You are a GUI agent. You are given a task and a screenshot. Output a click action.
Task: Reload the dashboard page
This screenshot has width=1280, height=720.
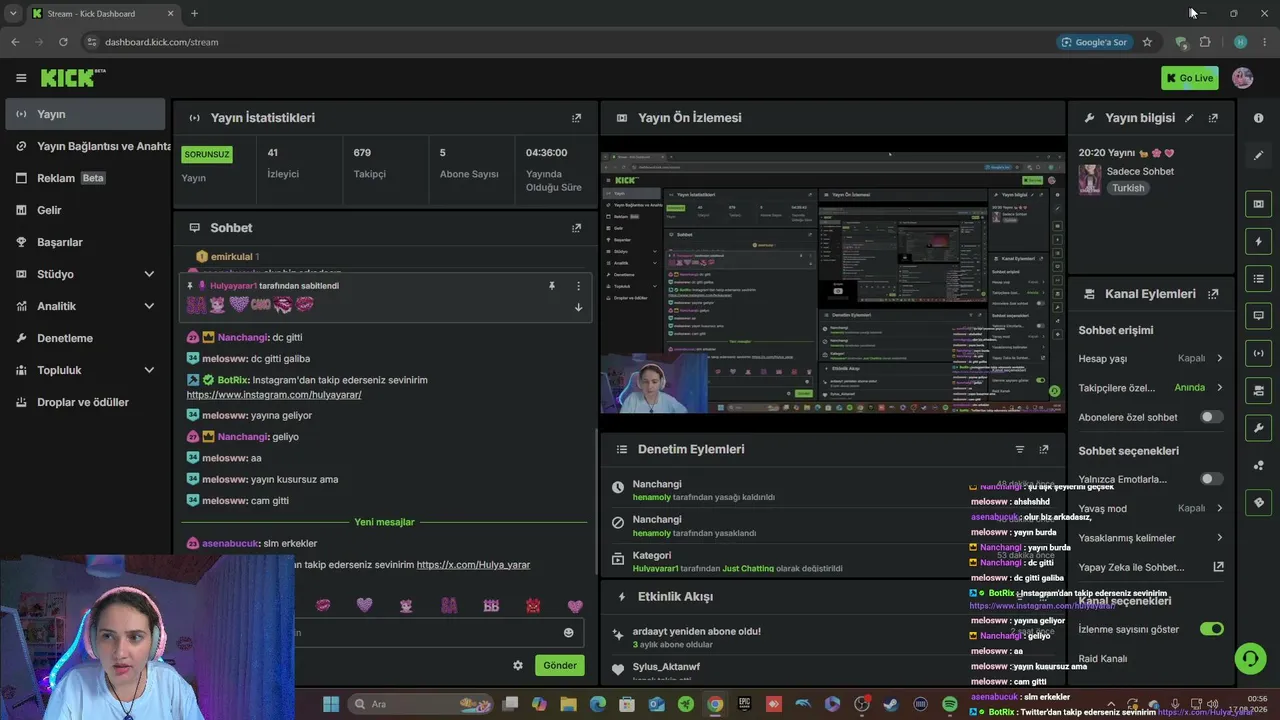pyautogui.click(x=63, y=42)
